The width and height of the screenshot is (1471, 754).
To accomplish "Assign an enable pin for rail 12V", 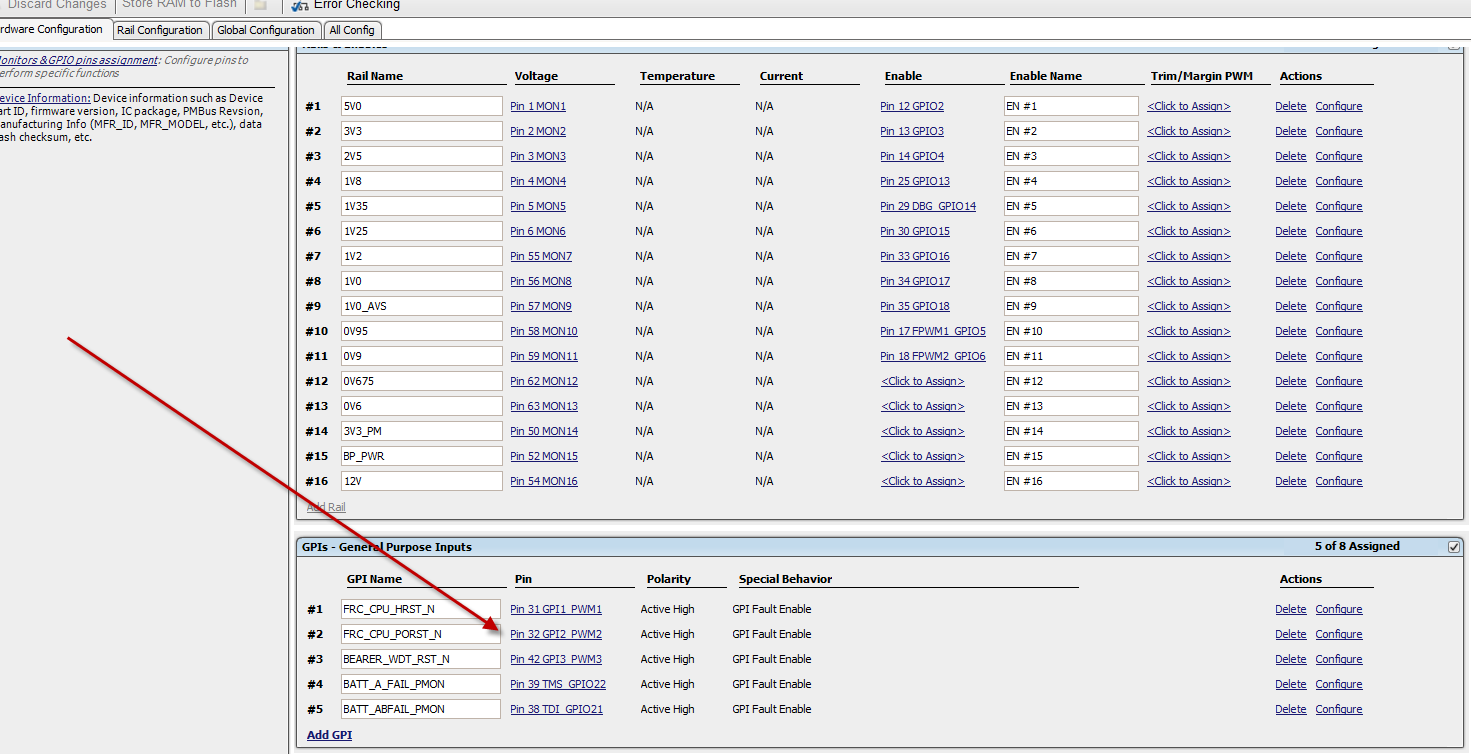I will click(923, 481).
